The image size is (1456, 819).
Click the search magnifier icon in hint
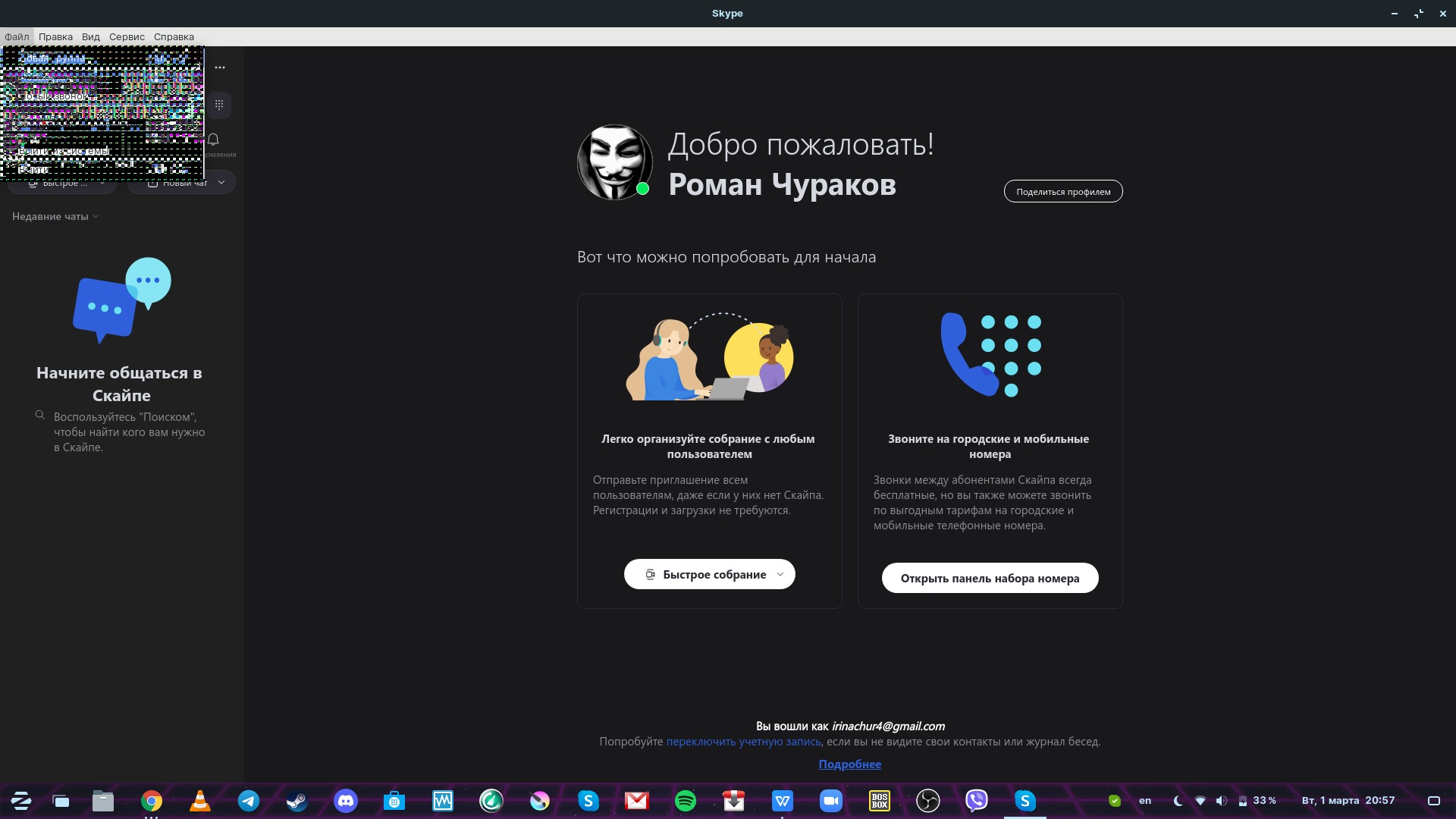coord(40,415)
